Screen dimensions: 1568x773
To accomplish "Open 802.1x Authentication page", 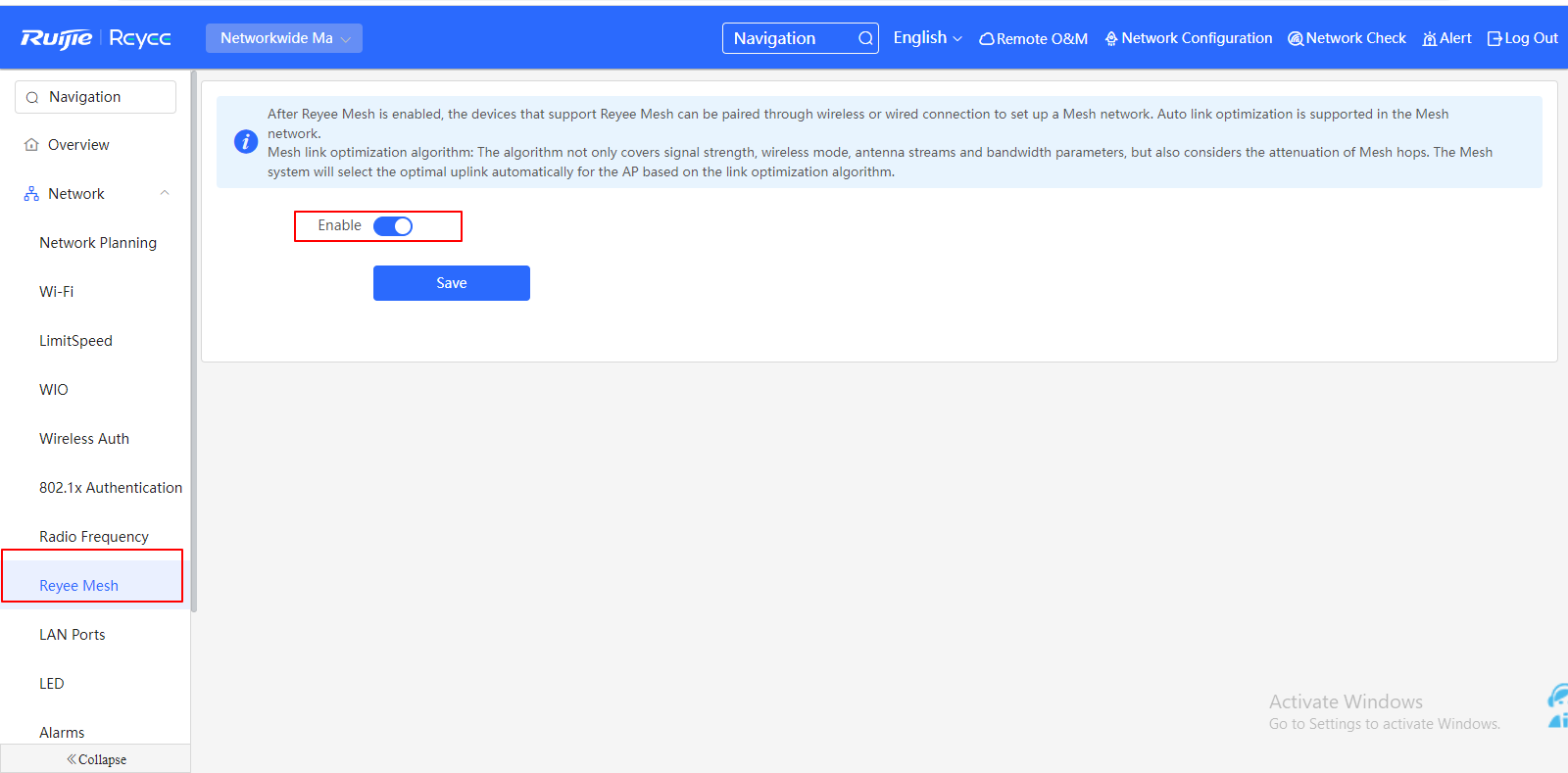I will (x=111, y=488).
